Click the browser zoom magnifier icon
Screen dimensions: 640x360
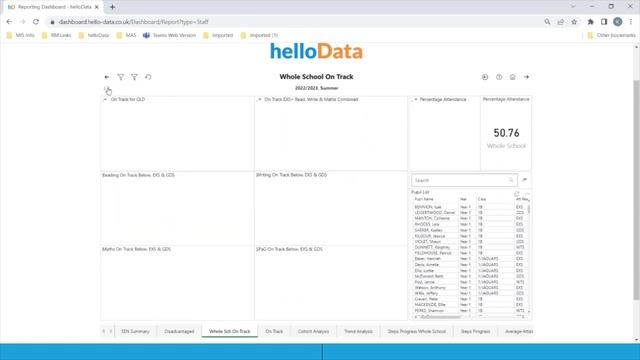click(547, 22)
